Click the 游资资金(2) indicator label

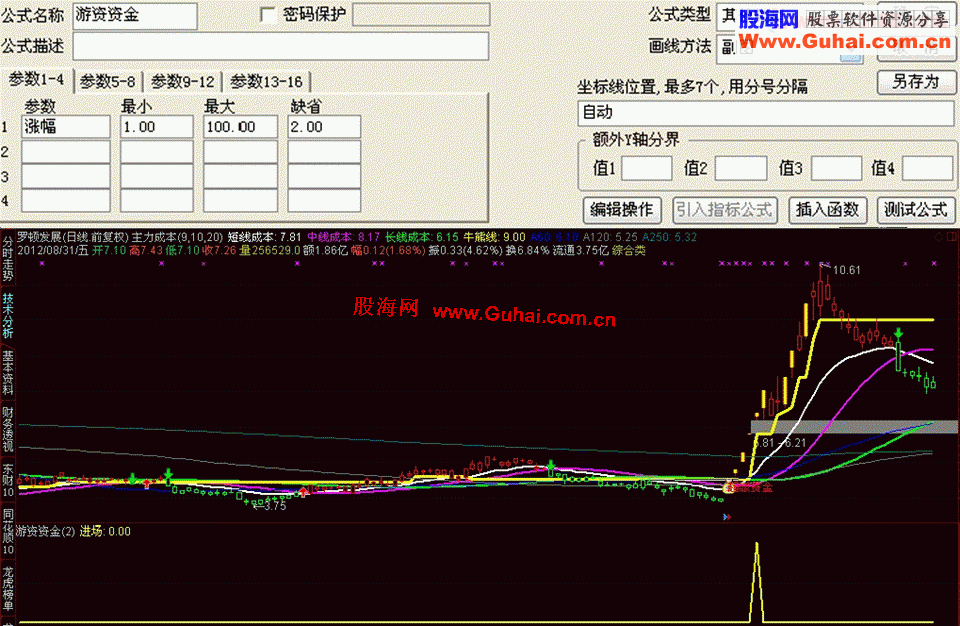[45, 532]
